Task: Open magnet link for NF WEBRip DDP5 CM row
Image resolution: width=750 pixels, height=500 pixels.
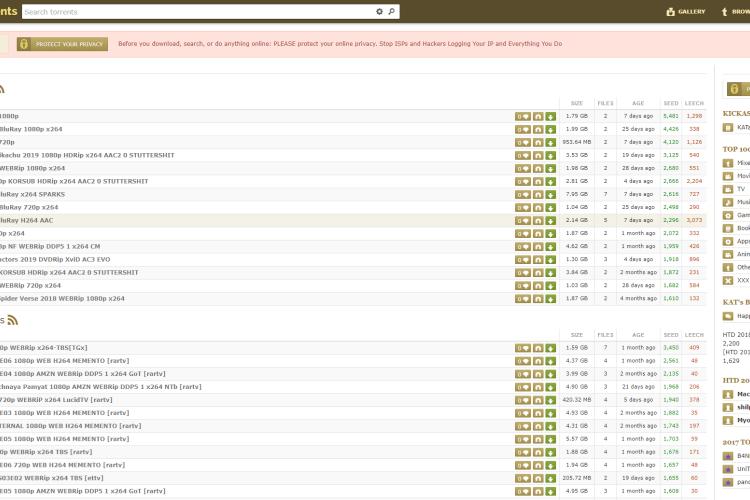Action: point(538,246)
